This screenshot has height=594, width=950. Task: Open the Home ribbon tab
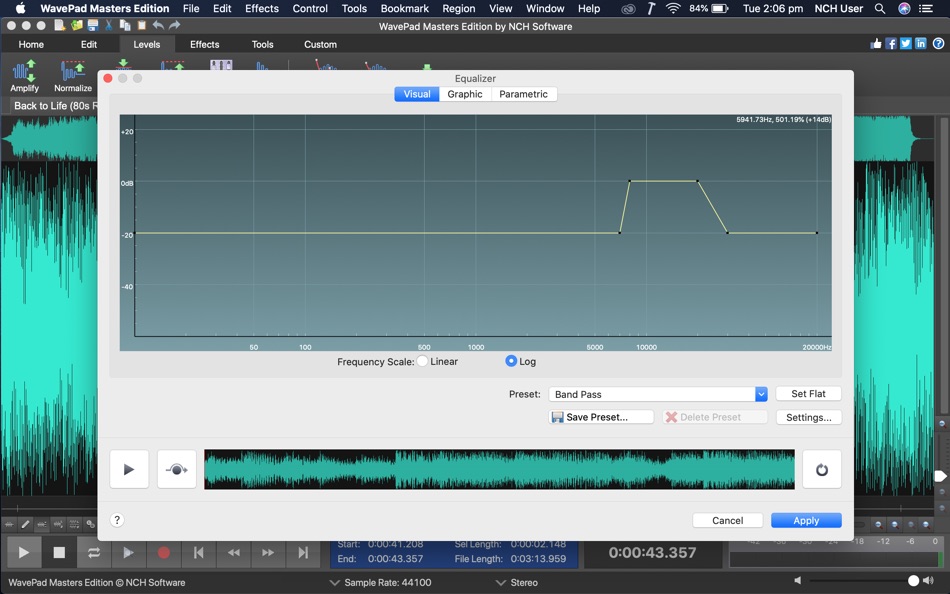click(x=31, y=44)
